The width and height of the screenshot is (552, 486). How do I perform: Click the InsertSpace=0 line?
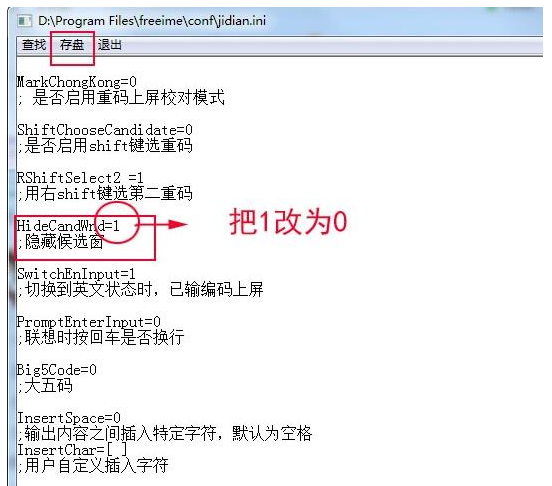[x=69, y=418]
